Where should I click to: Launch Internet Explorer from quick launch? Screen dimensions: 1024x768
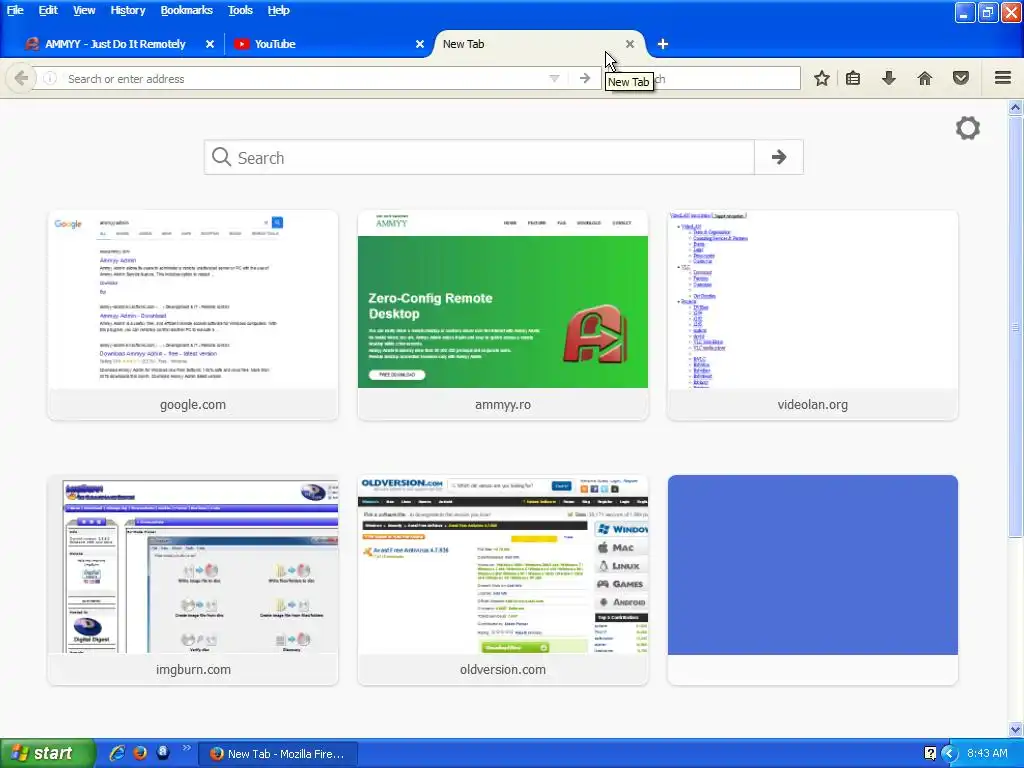coord(117,753)
